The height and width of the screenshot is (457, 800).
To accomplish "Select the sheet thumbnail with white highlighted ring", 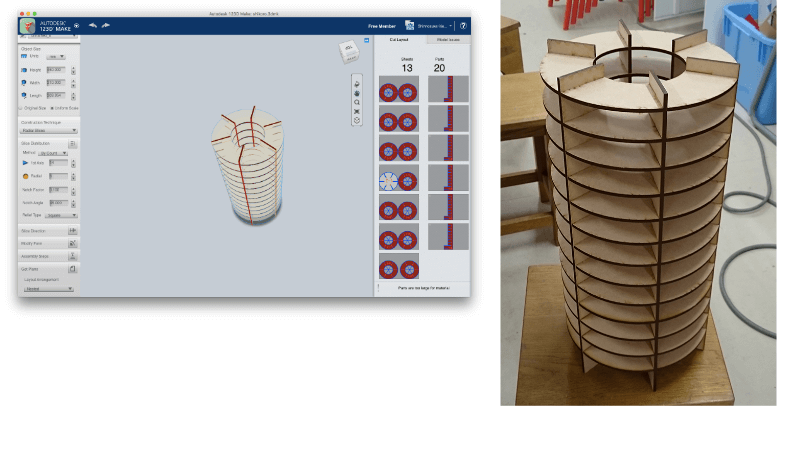I will click(x=398, y=177).
